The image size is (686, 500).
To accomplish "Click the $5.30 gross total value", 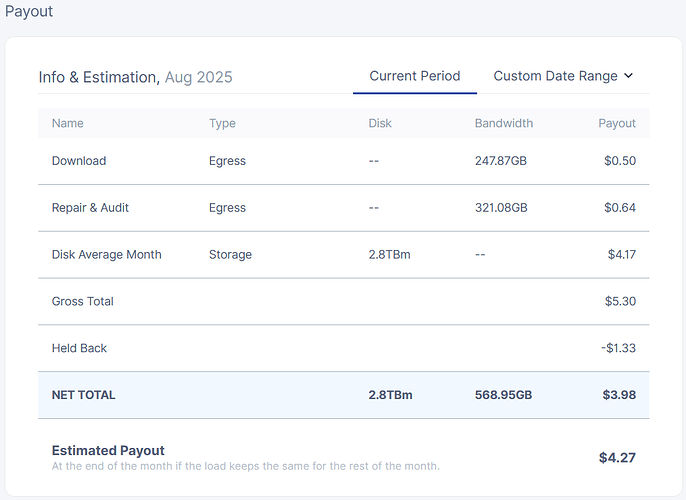I will (x=620, y=301).
